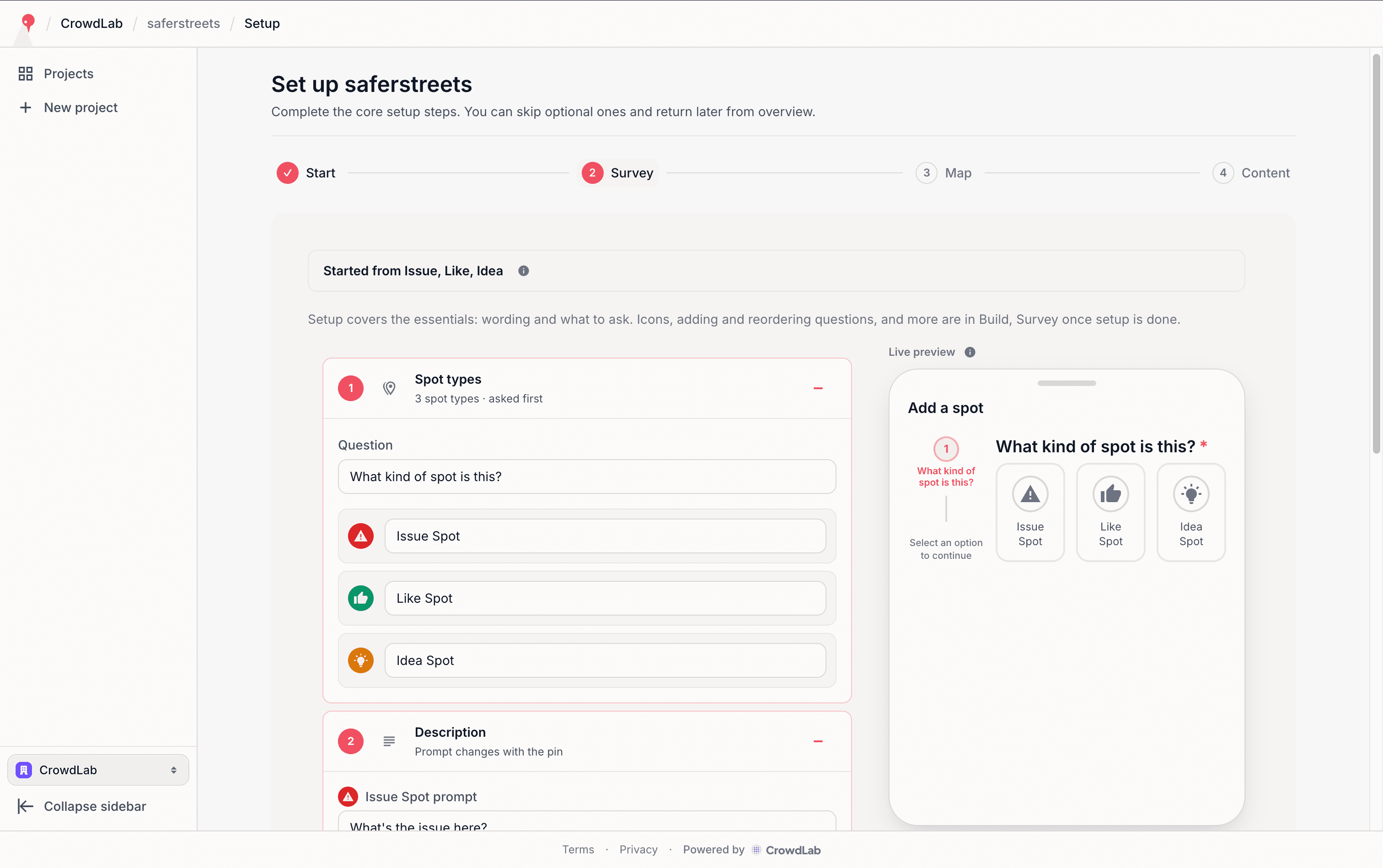Choose Like Spot in live preview
The image size is (1383, 868).
[1110, 512]
